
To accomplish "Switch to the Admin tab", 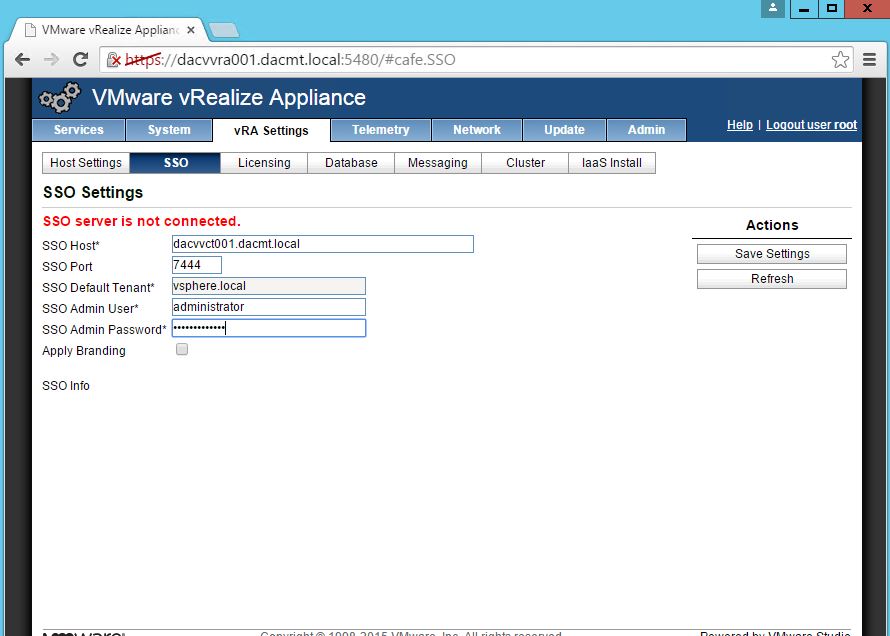I will (646, 130).
